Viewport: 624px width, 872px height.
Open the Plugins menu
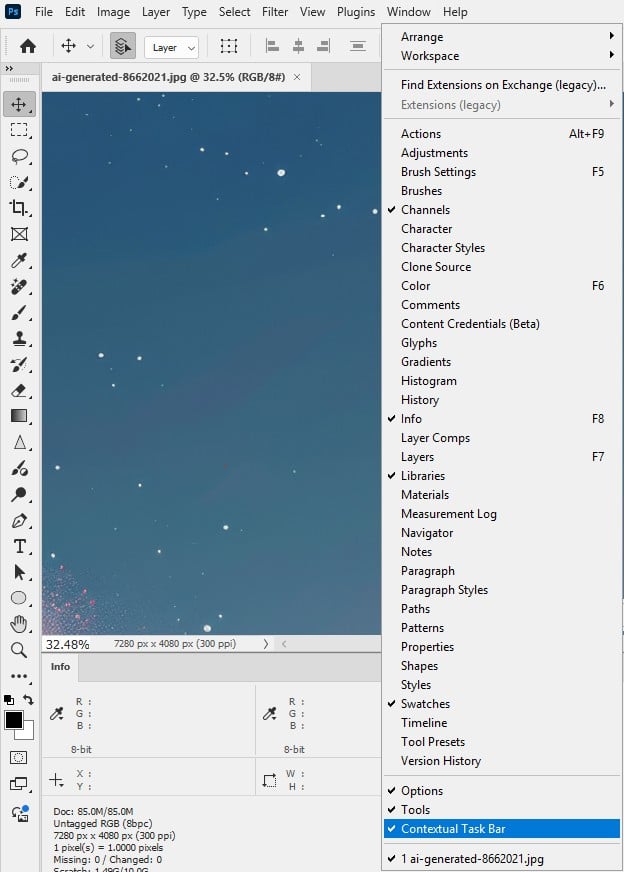pos(356,12)
